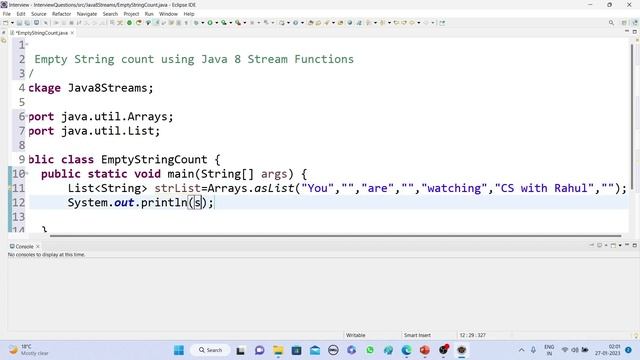Open the Navigate menu
This screenshot has height=360, width=640.
click(x=87, y=14)
